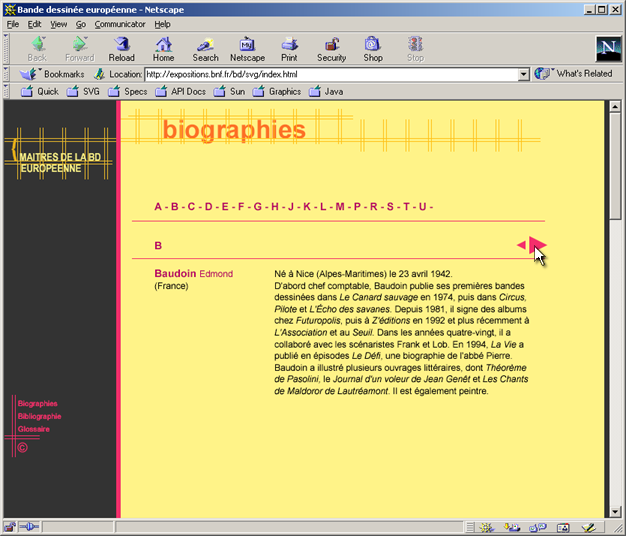Click the Netscape N logo icon
This screenshot has width=626, height=536.
606,48
